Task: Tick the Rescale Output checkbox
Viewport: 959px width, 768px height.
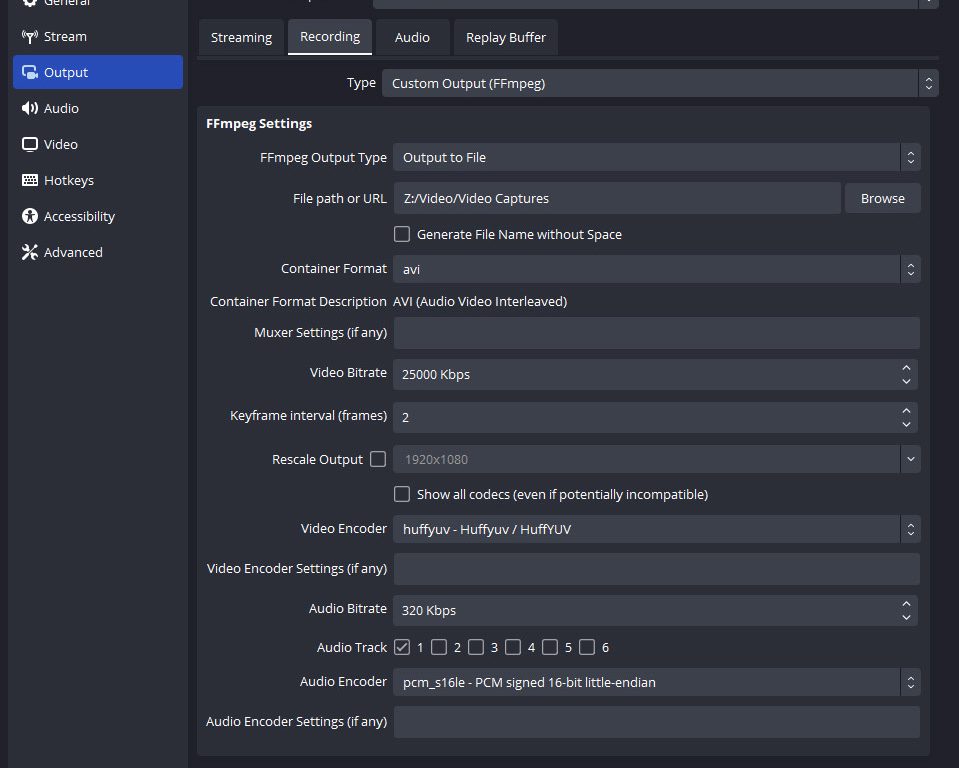Action: 378,460
